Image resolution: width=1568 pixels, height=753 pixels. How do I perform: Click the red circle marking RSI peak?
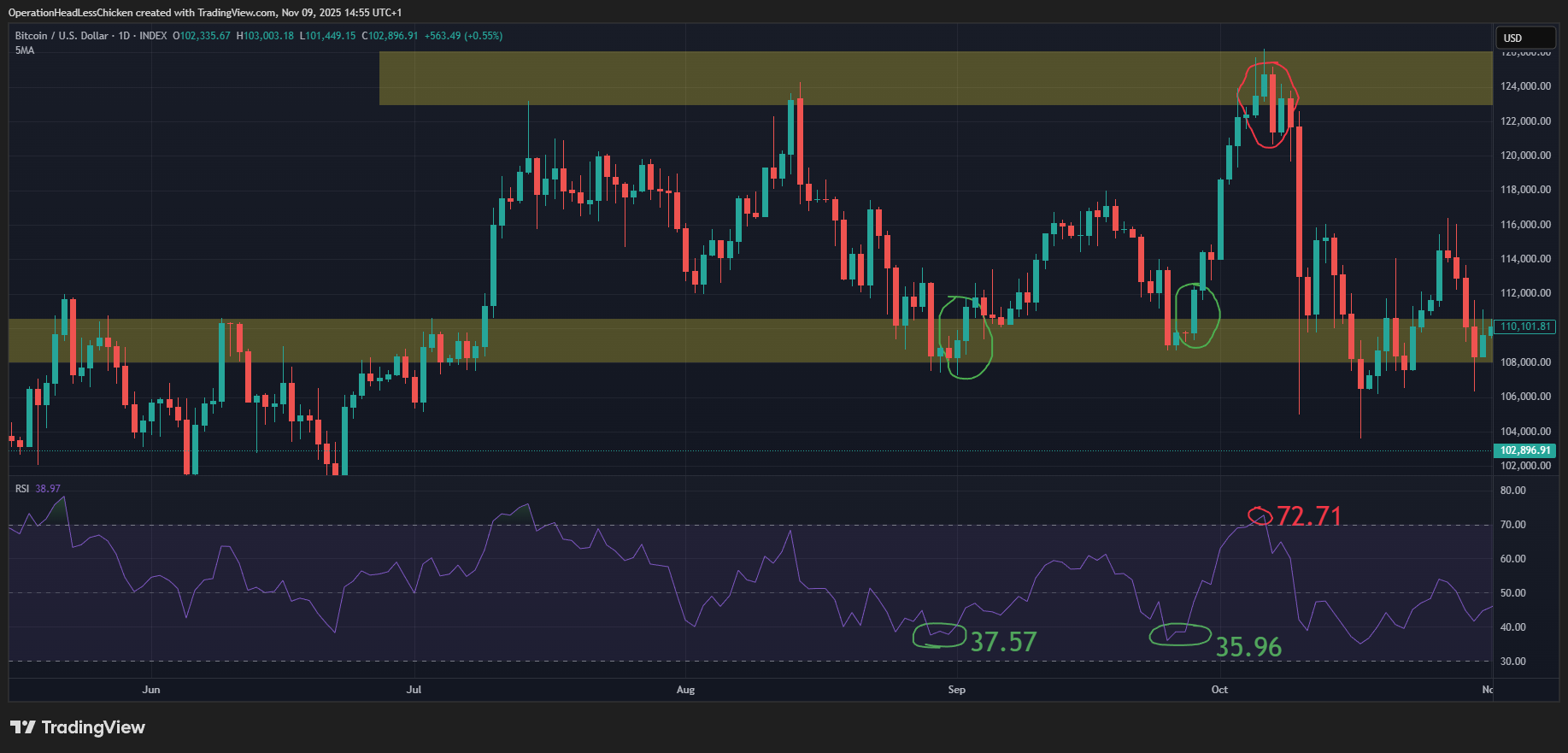click(x=1260, y=515)
